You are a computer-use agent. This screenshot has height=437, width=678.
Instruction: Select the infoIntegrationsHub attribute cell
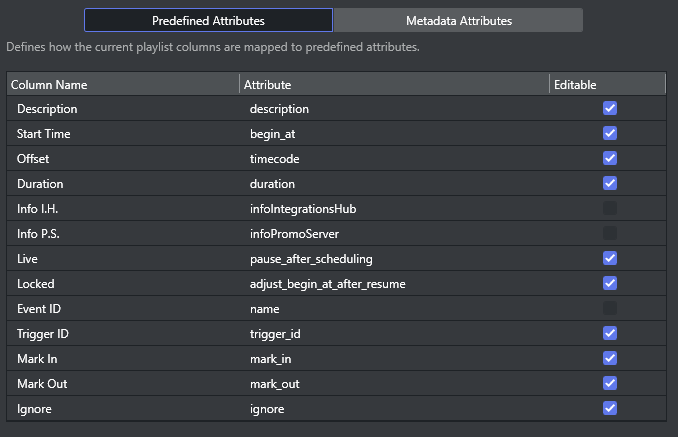coord(303,209)
